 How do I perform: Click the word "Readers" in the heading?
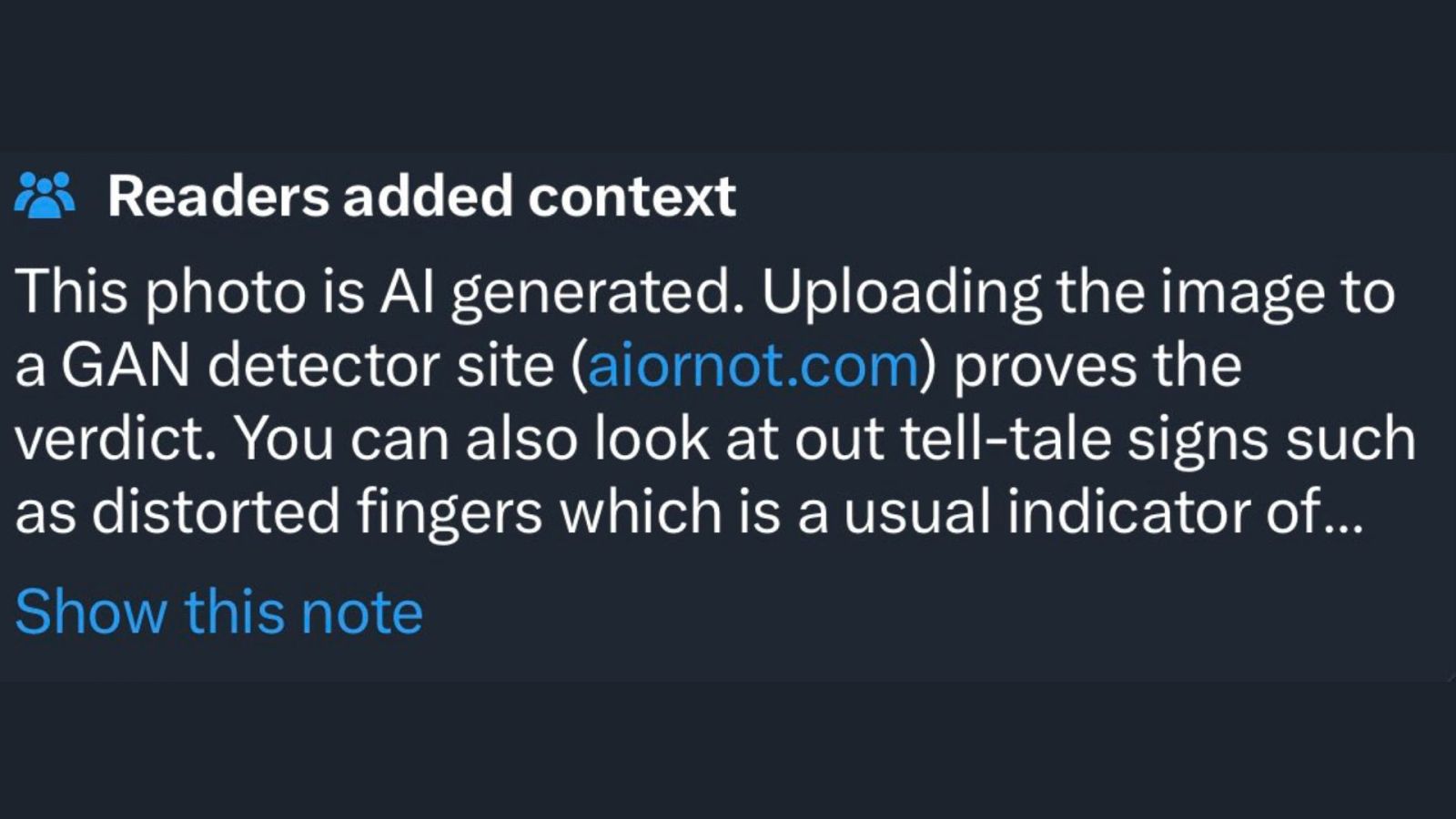[218, 196]
